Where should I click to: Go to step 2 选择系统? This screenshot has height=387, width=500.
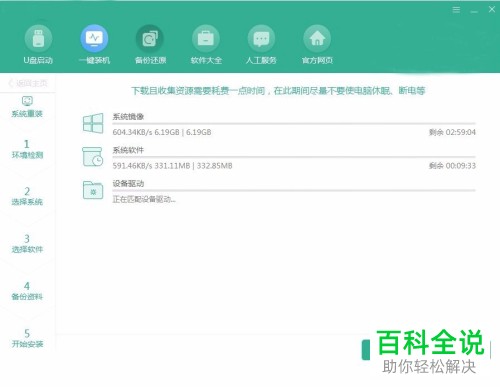pyautogui.click(x=27, y=196)
